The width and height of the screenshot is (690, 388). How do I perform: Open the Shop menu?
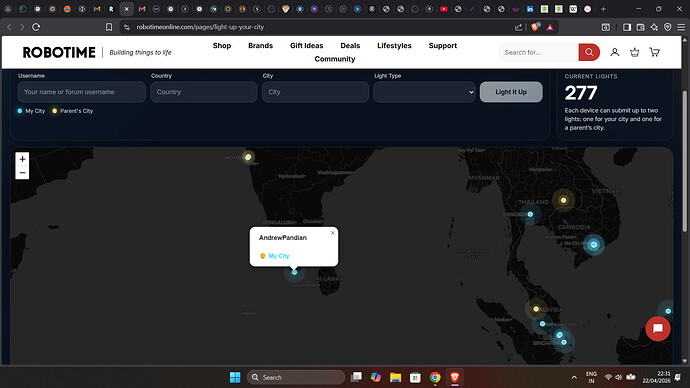tap(222, 45)
